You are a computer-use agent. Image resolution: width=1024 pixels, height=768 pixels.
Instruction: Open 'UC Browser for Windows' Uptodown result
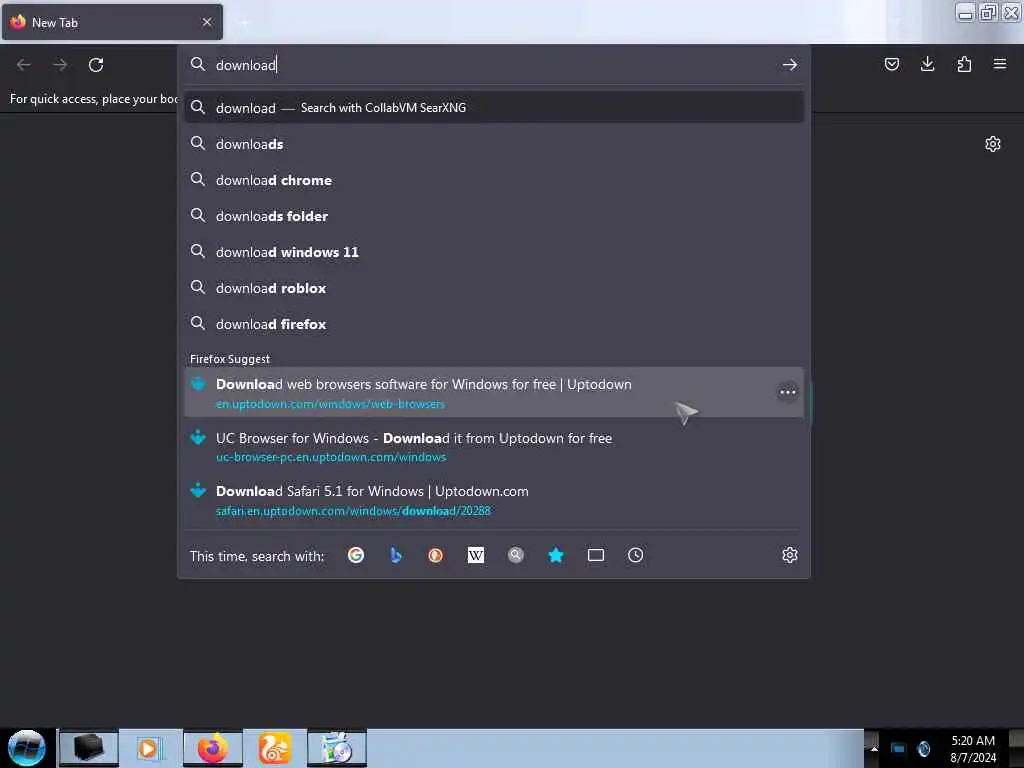click(x=494, y=447)
